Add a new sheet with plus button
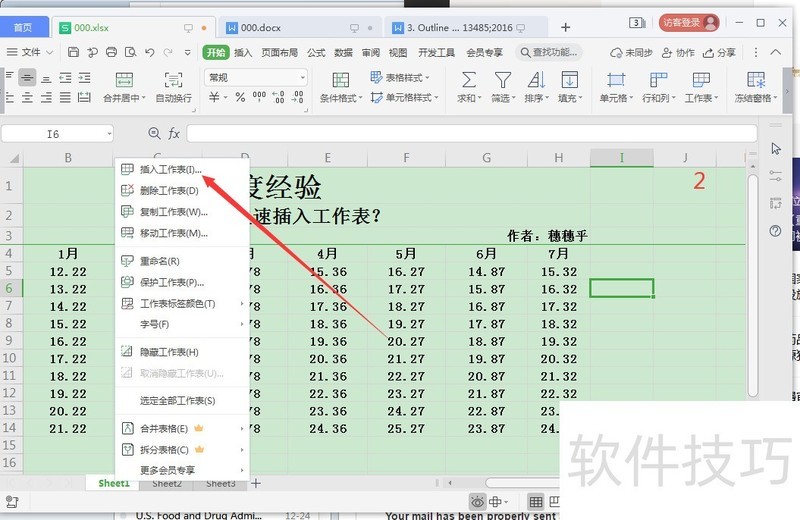 pos(256,483)
